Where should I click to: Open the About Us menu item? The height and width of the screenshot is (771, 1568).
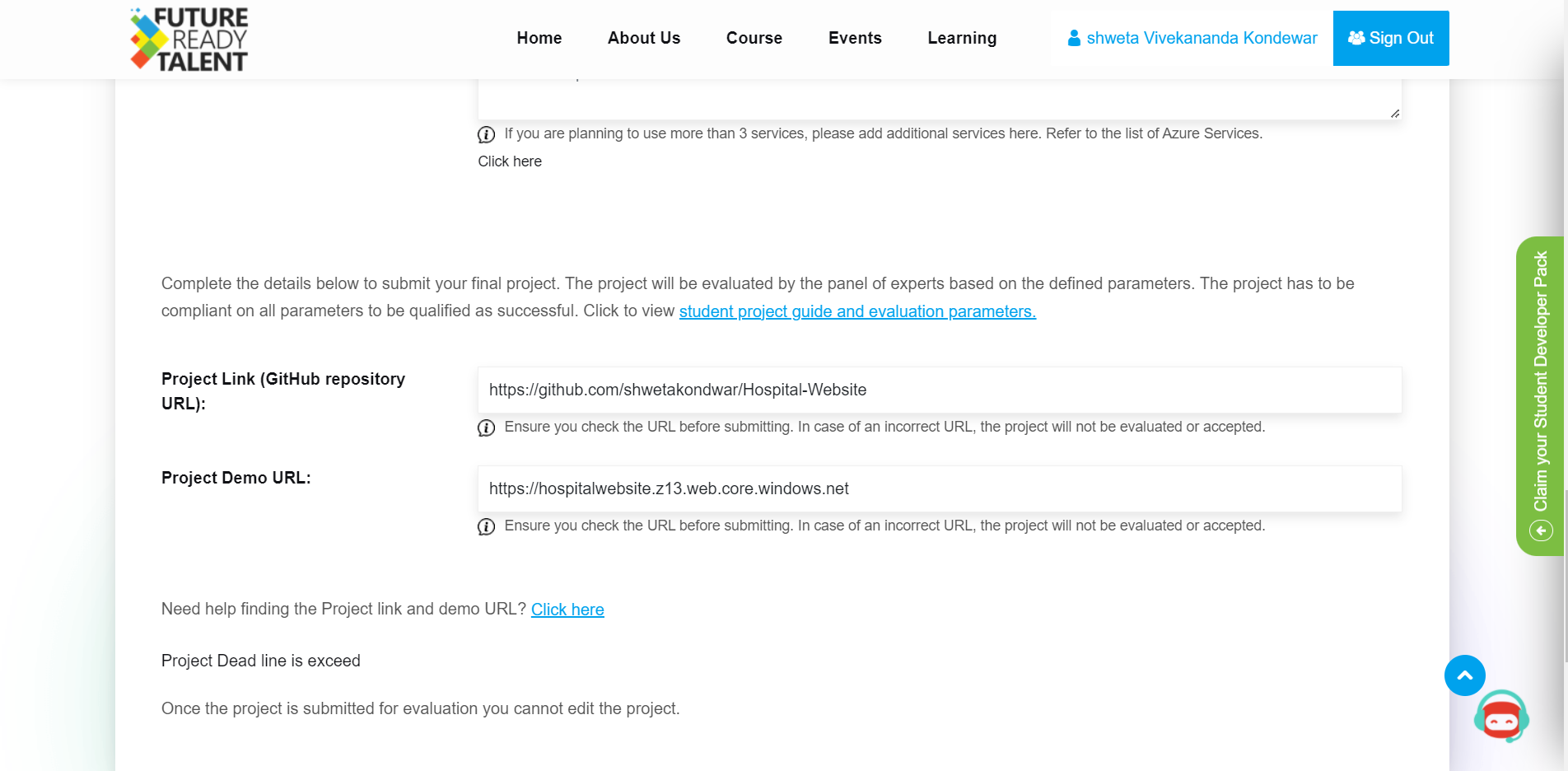point(644,38)
